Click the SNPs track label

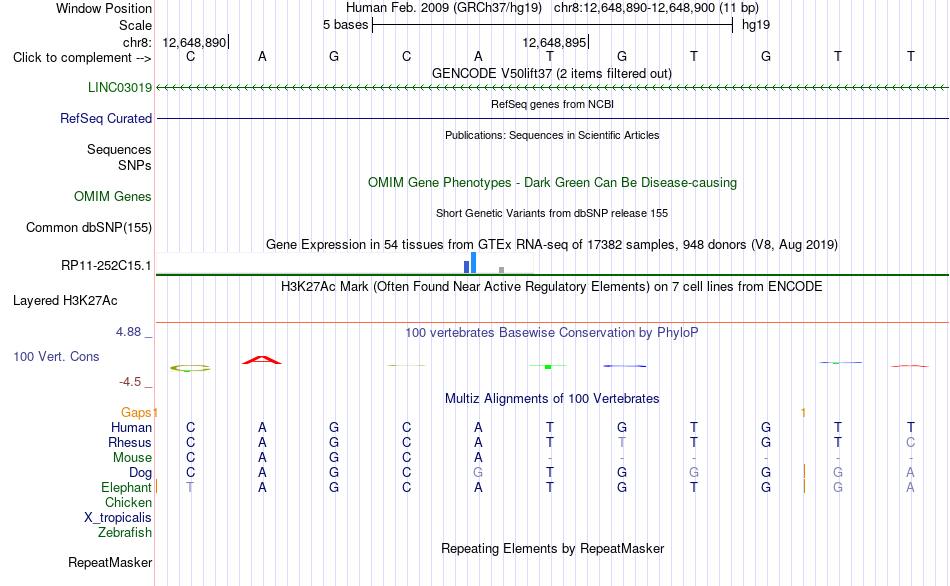pos(135,165)
